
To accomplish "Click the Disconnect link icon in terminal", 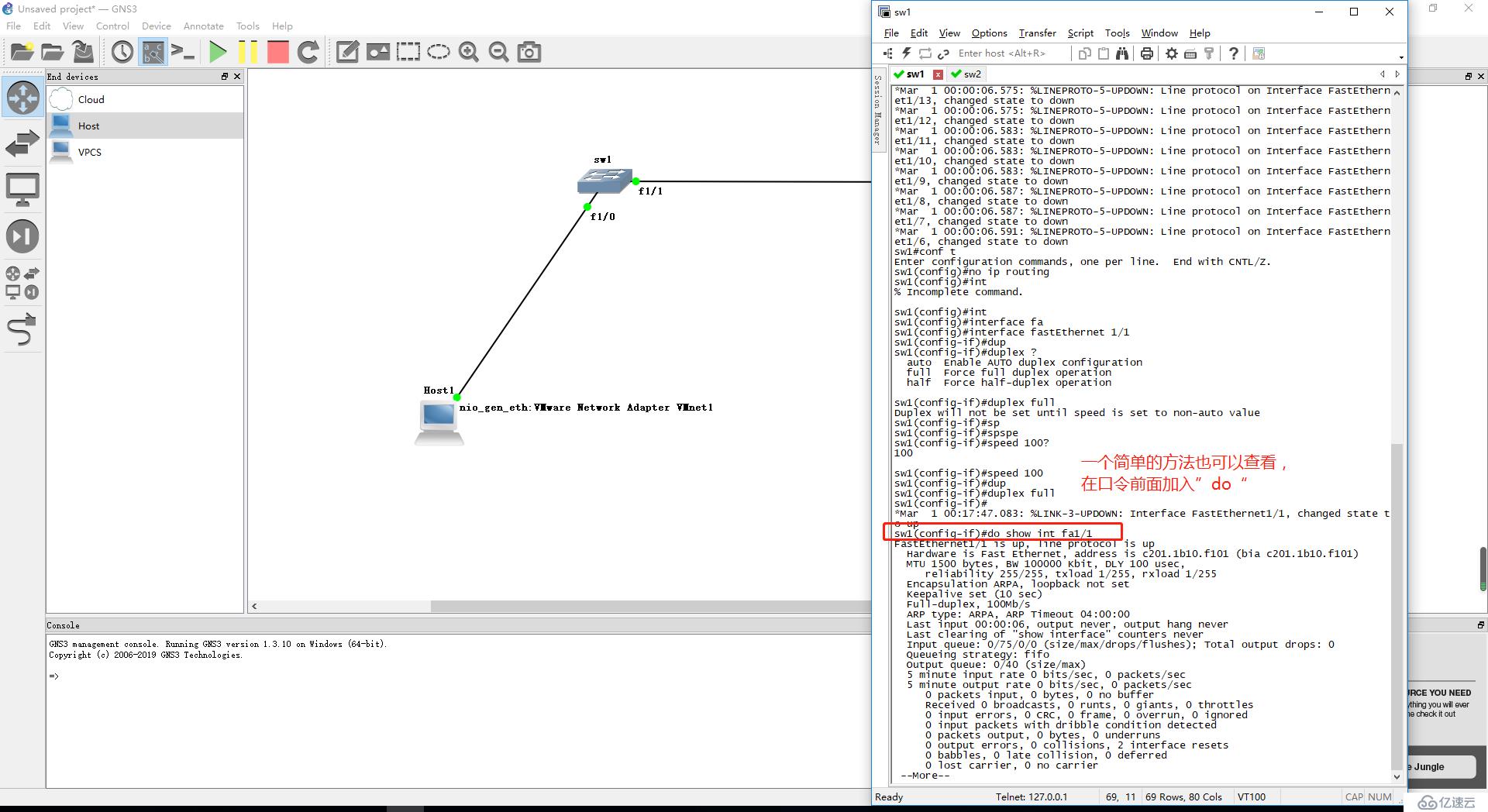I will [943, 53].
